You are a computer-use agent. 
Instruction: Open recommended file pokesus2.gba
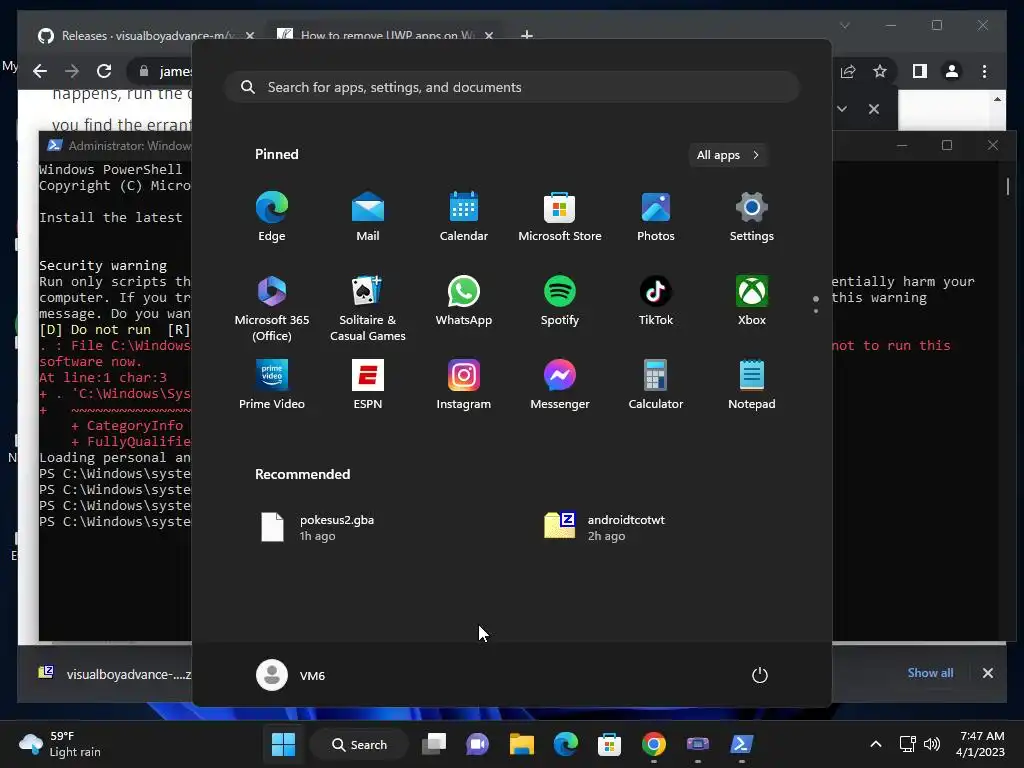[x=319, y=528]
